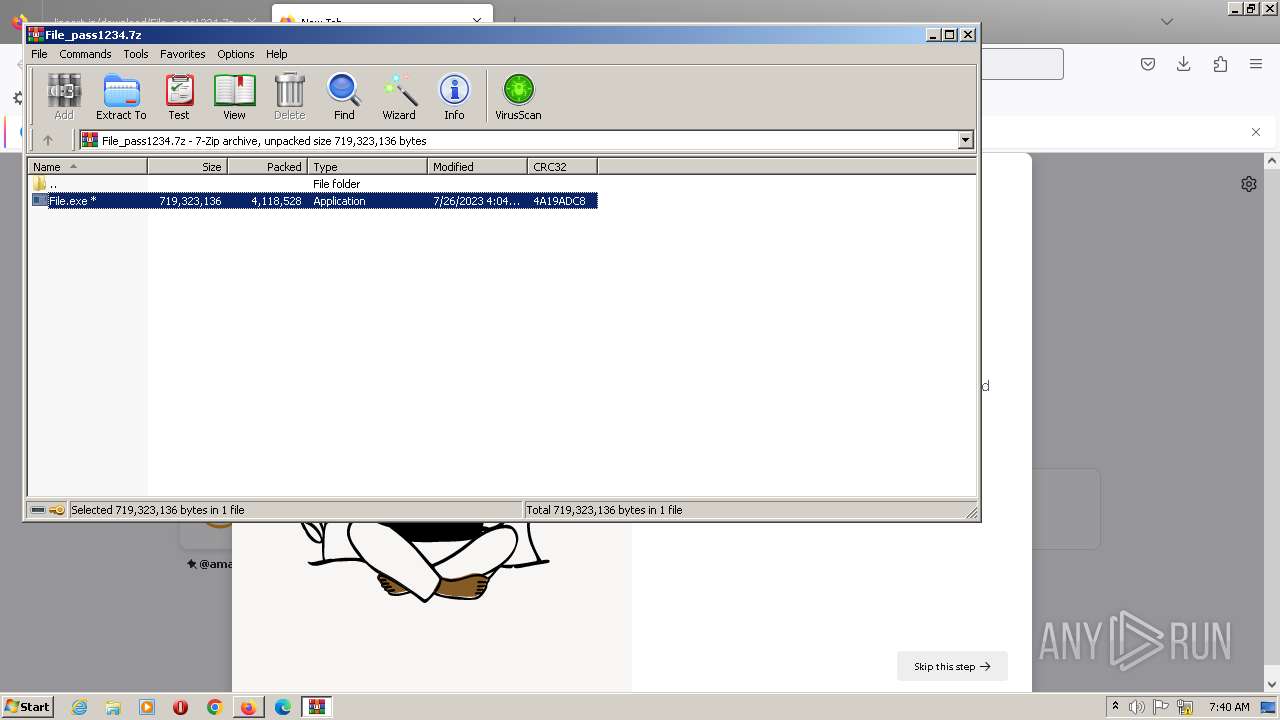Expand the archive path dropdown

(966, 141)
